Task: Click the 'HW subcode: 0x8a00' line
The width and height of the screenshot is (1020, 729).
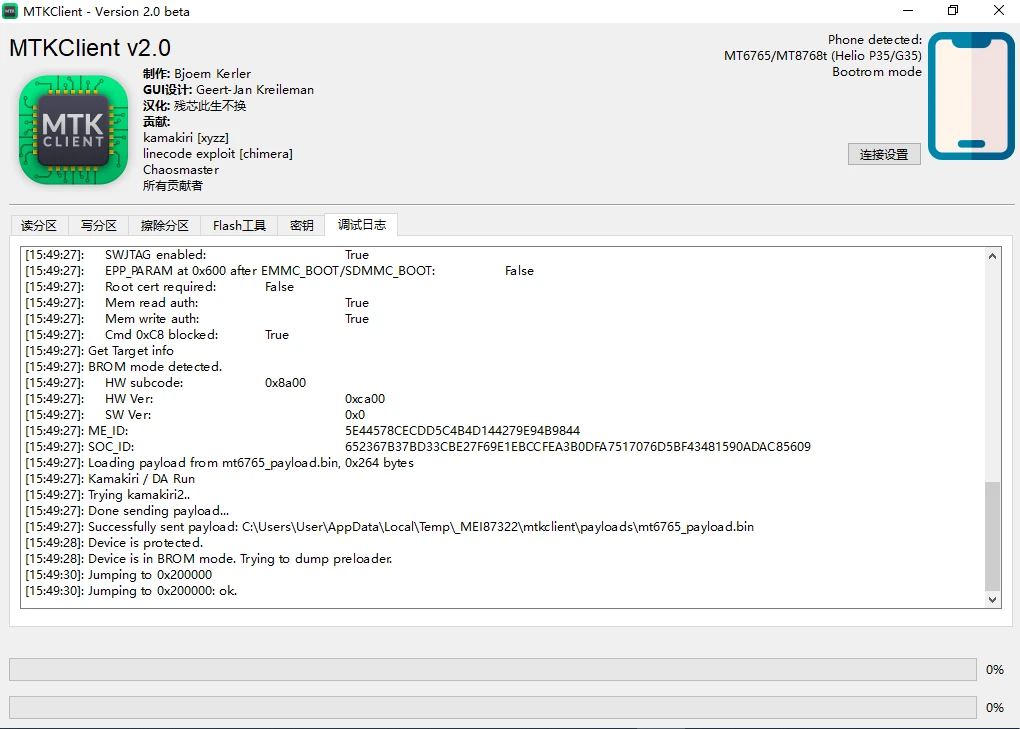Action: [x=165, y=382]
